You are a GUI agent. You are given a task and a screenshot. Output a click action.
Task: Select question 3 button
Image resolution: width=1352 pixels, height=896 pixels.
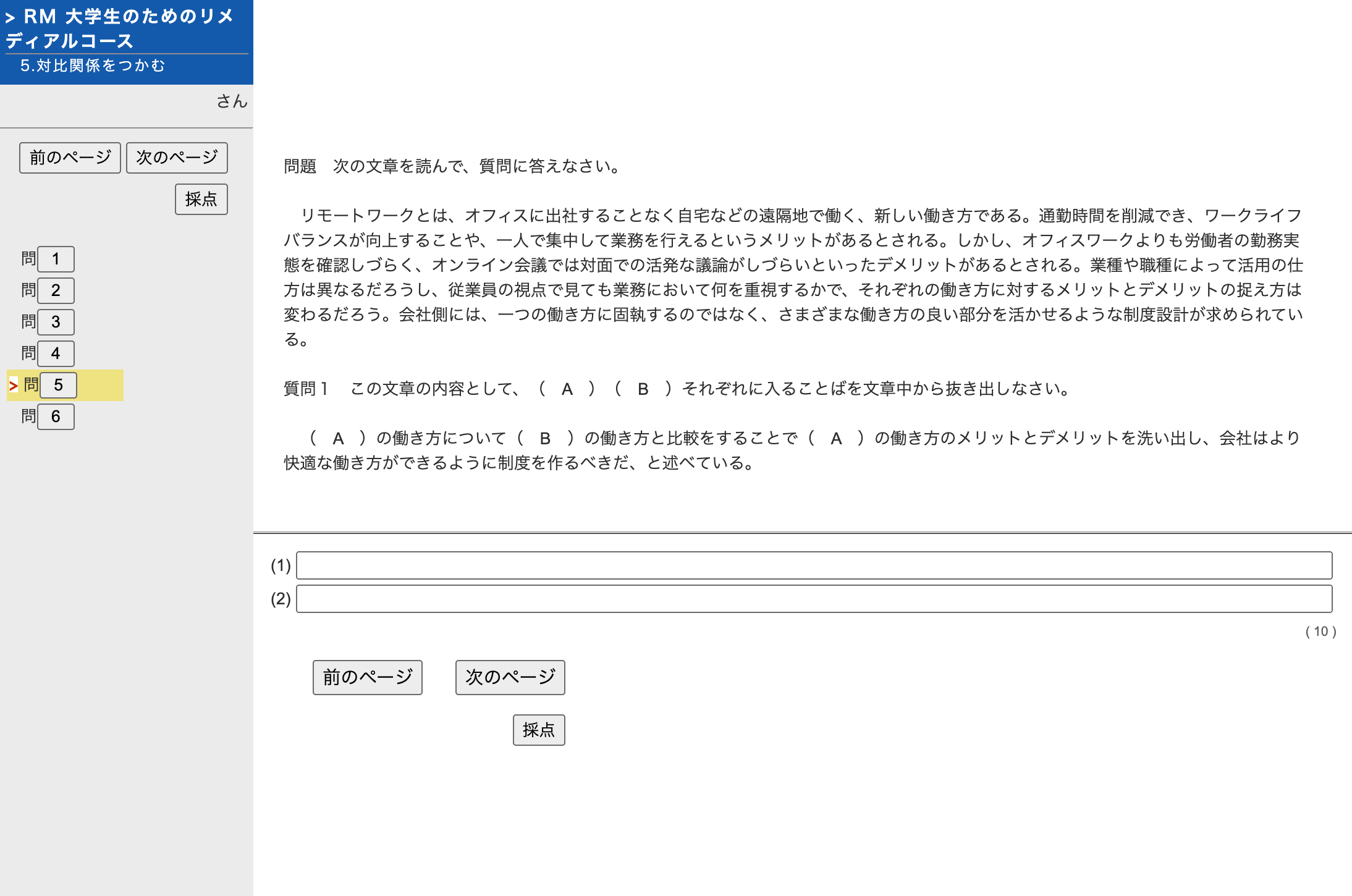pyautogui.click(x=56, y=322)
